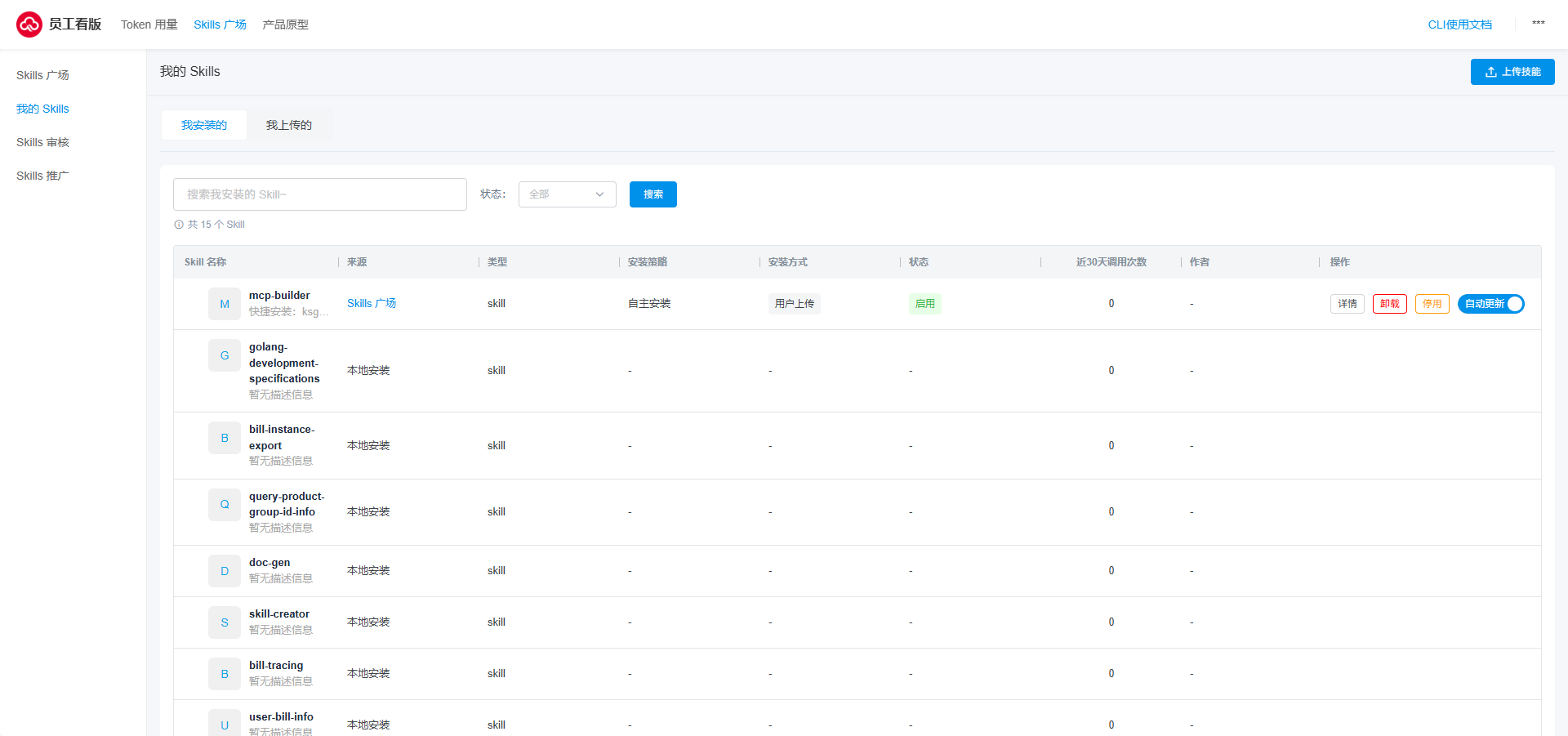Screen dimensions: 1568x736
Task: Focus the 搜索我安装的 Skill search field
Action: coord(320,194)
